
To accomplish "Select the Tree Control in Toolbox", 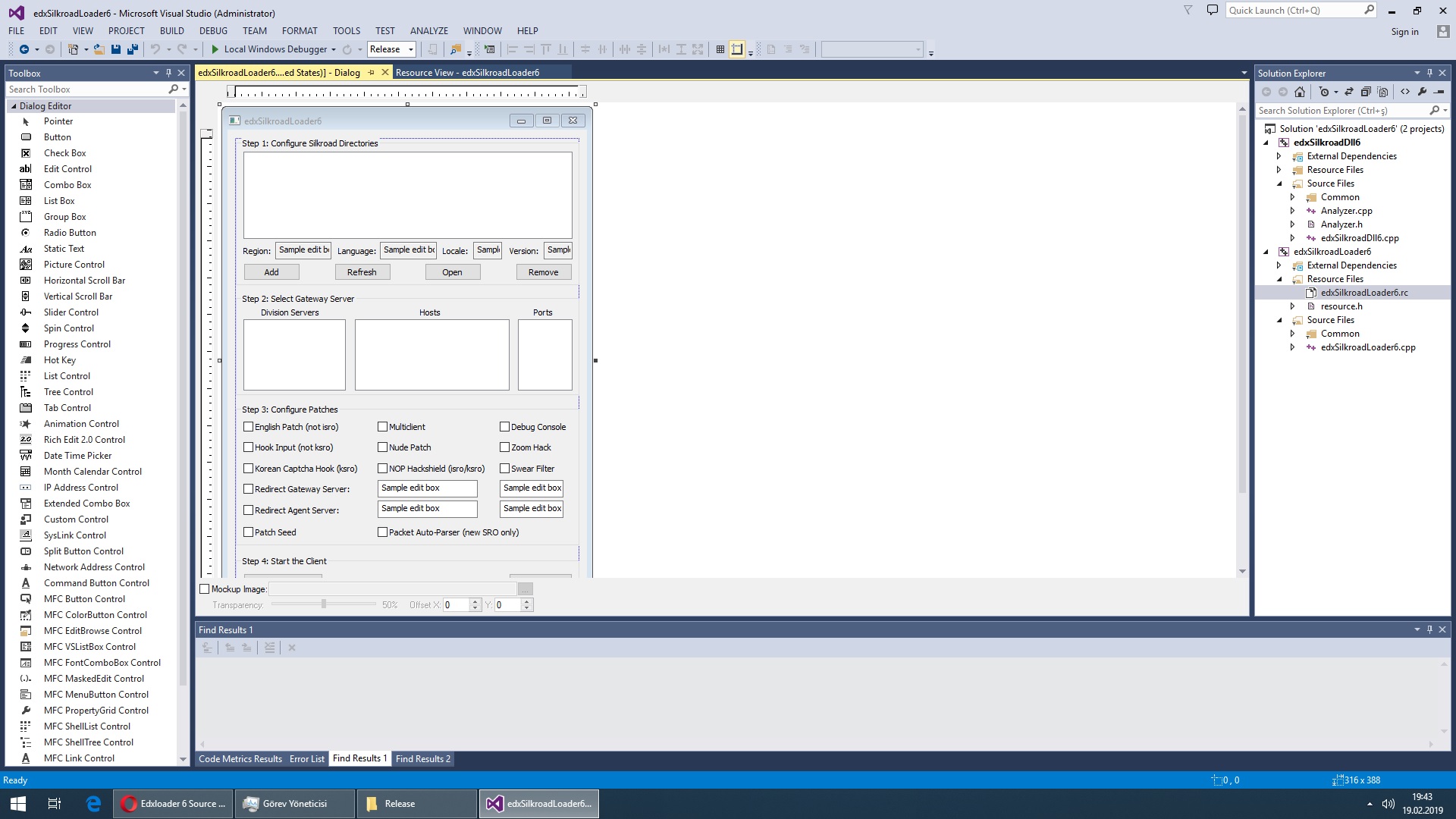I will pyautogui.click(x=68, y=392).
